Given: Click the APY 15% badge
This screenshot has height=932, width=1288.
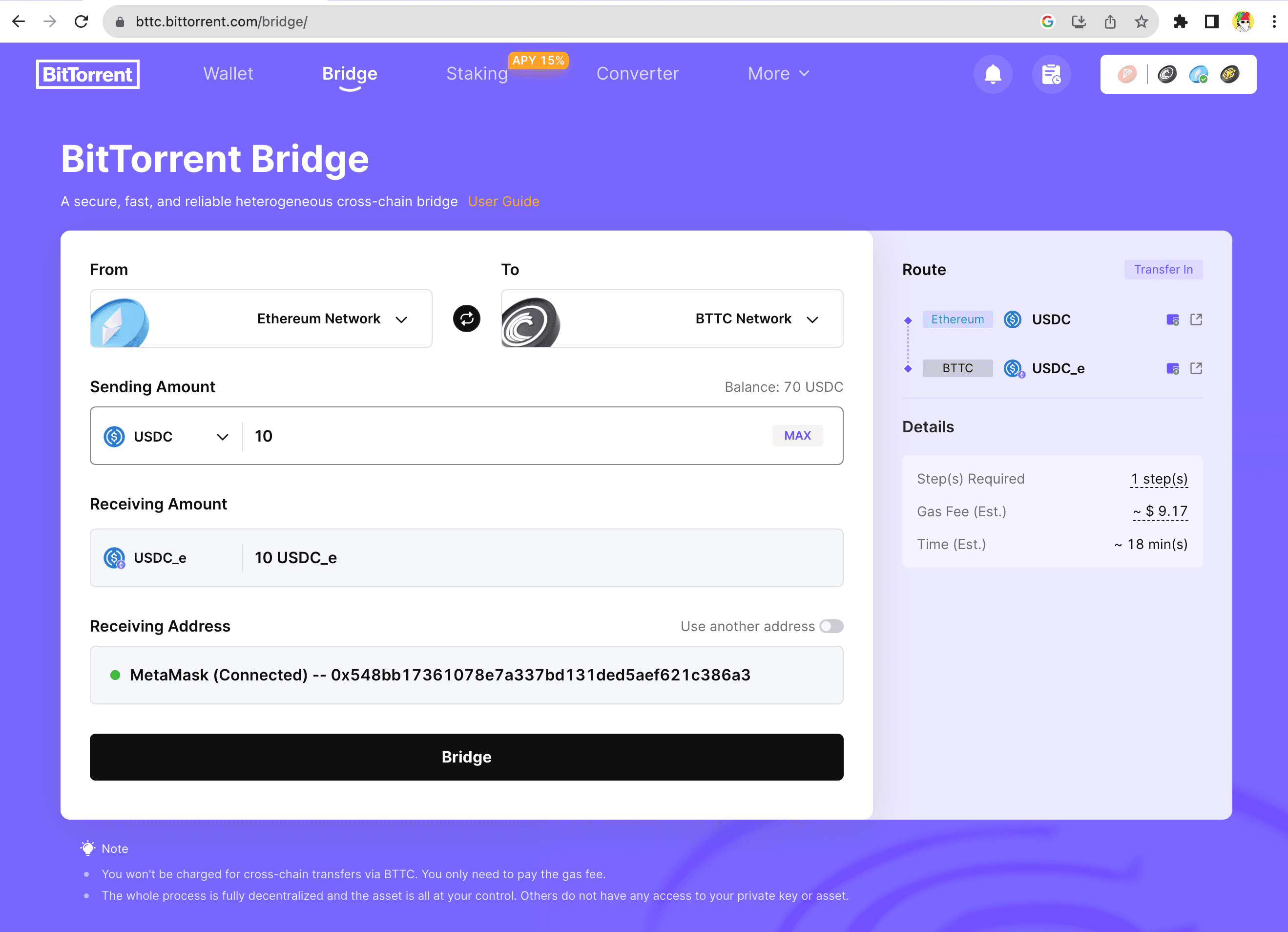Looking at the screenshot, I should coord(539,61).
